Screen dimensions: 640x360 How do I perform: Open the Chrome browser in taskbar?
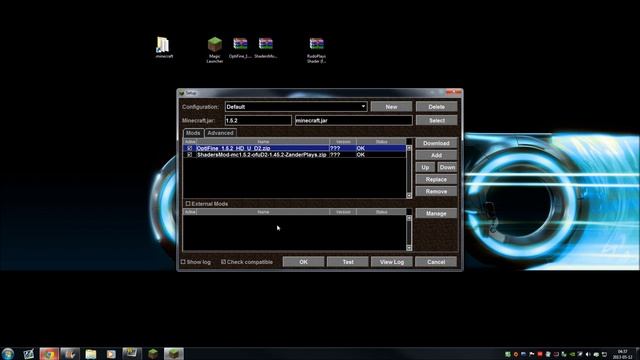(x=49, y=353)
